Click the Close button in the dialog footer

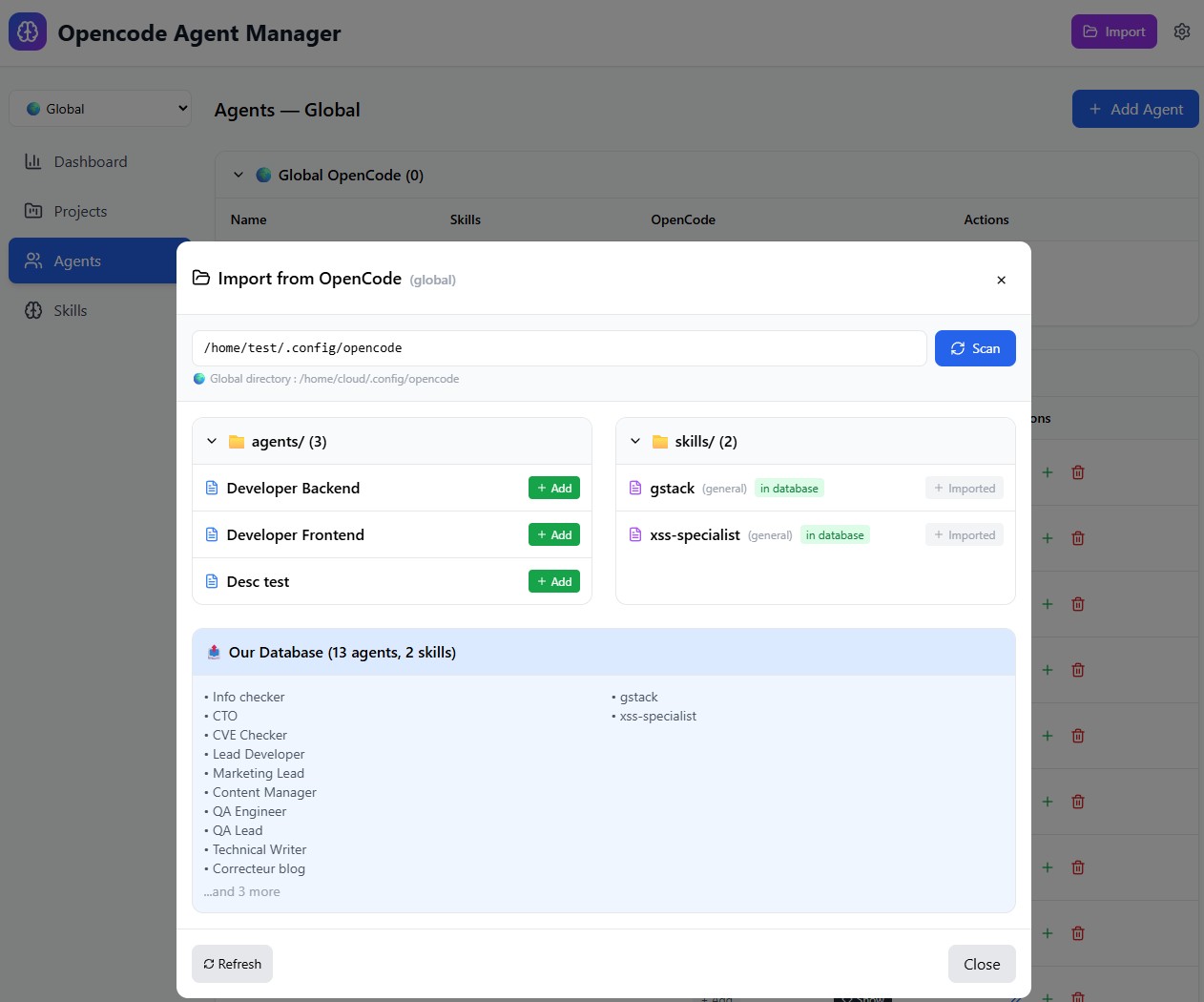click(982, 964)
